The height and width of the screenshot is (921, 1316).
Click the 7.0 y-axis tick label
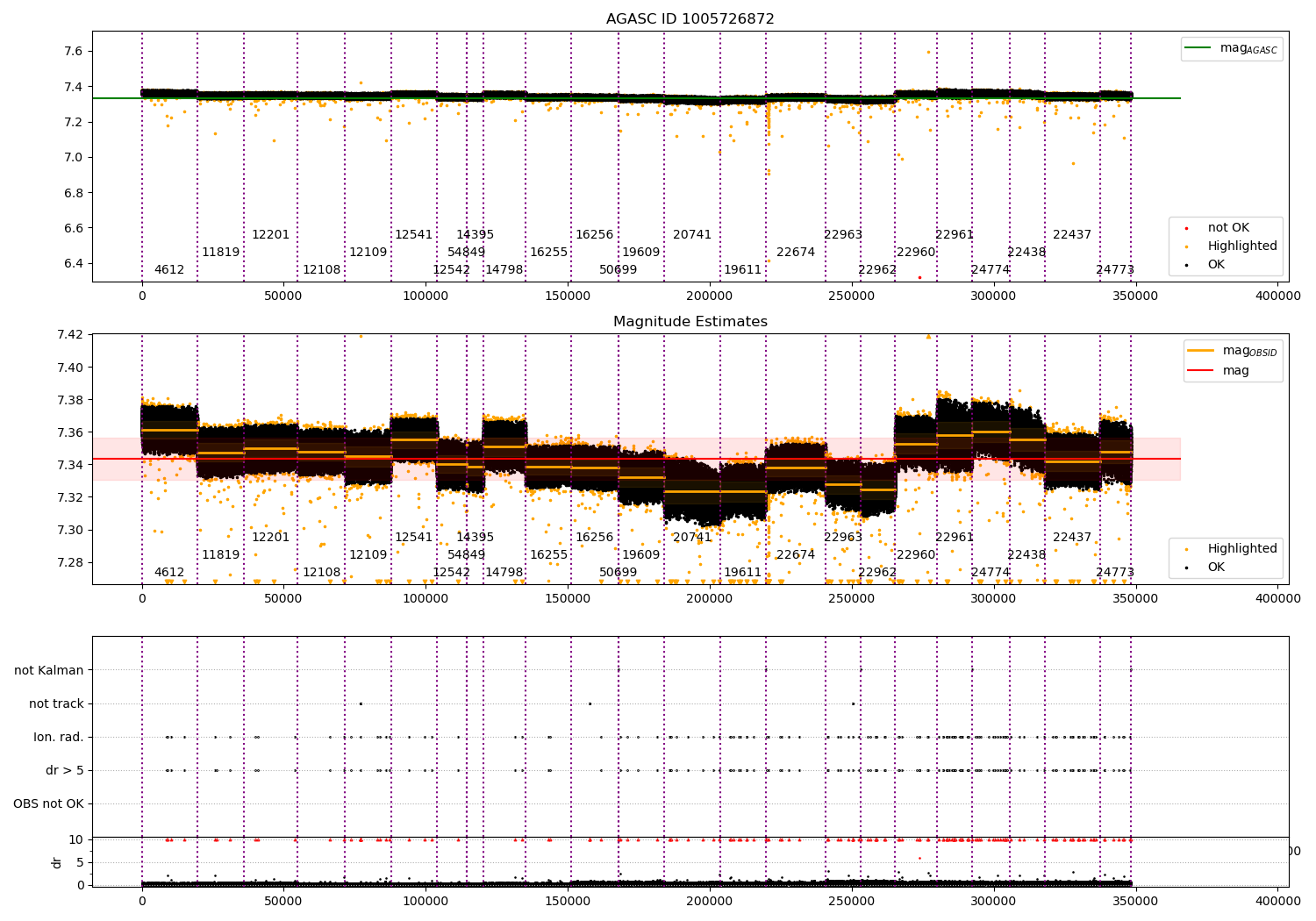(73, 158)
